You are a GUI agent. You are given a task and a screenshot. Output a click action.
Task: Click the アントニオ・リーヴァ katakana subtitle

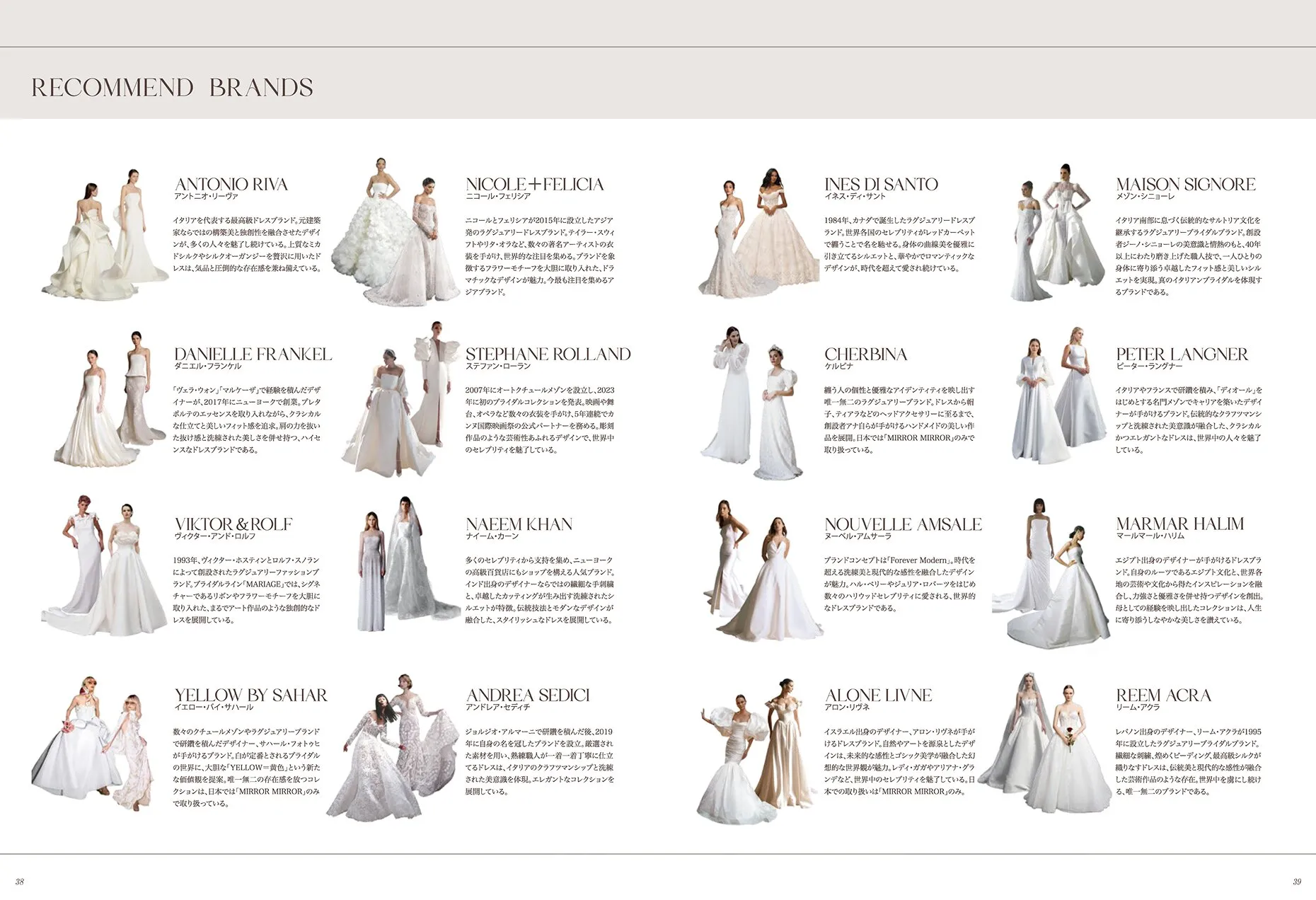tap(207, 196)
